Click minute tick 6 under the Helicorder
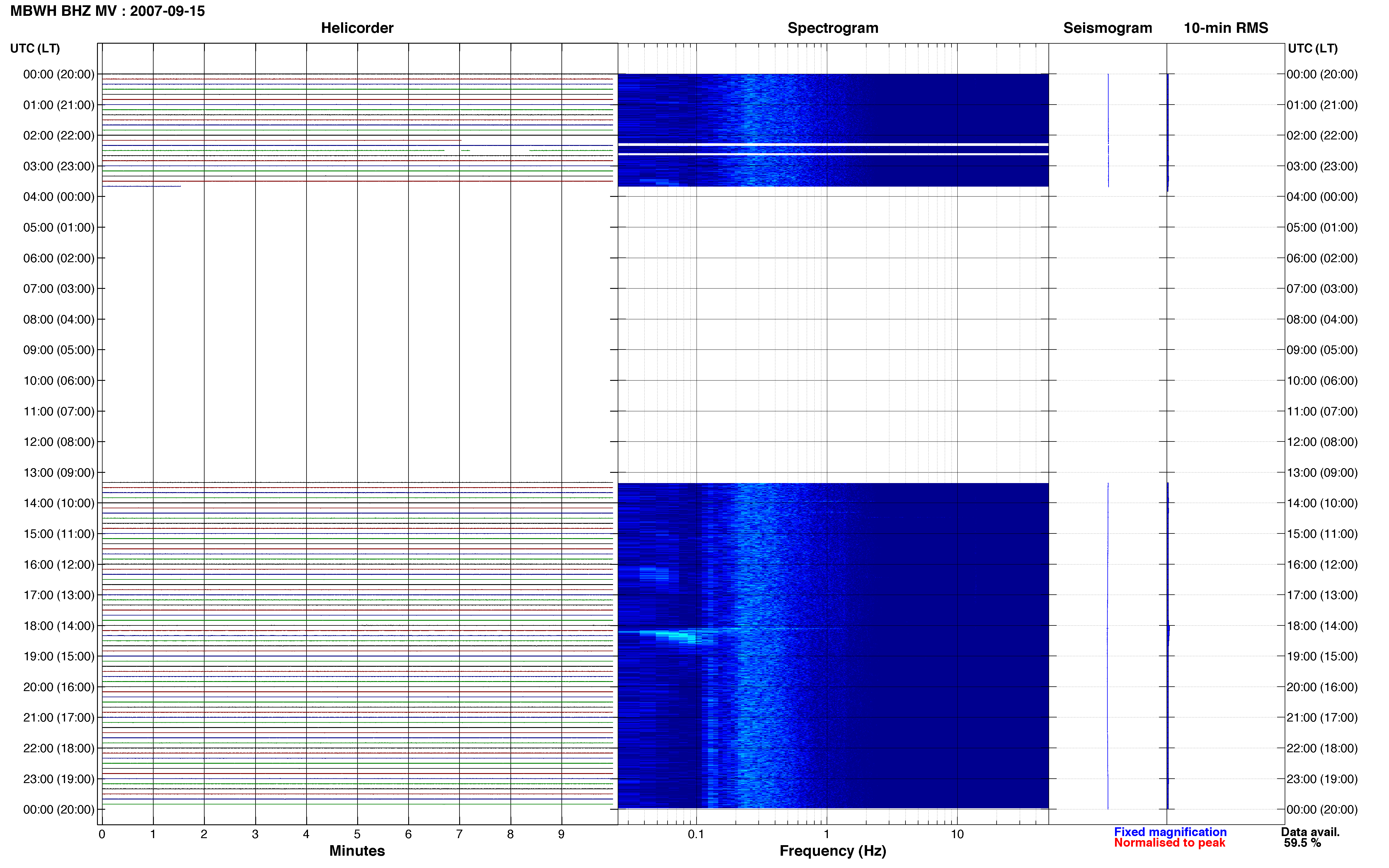 pyautogui.click(x=408, y=834)
